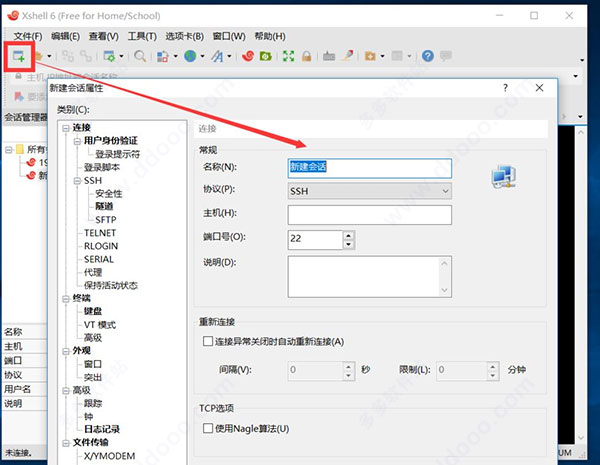
Task: Click the Disconnect toolbar icon
Action: 86,56
